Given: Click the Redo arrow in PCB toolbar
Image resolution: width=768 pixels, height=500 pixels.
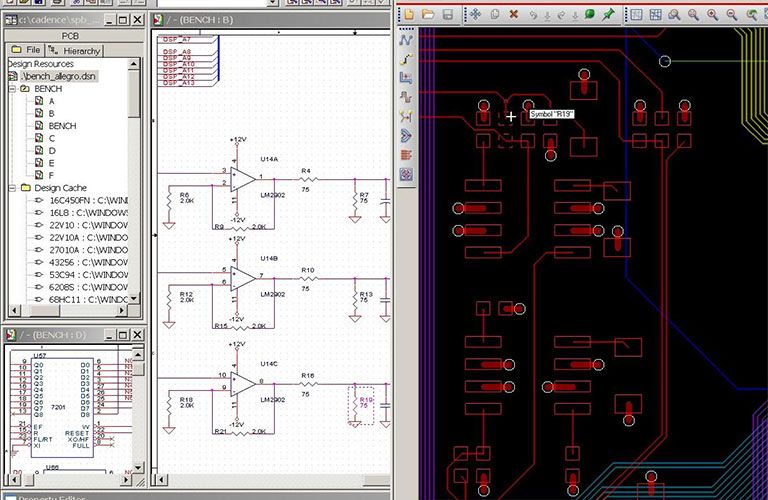Looking at the screenshot, I should (x=561, y=15).
